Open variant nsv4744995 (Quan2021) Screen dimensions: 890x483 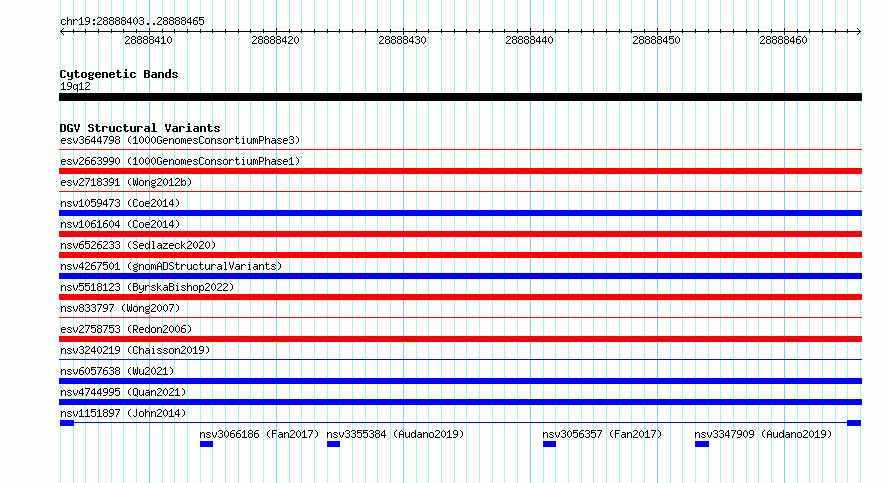pos(123,392)
